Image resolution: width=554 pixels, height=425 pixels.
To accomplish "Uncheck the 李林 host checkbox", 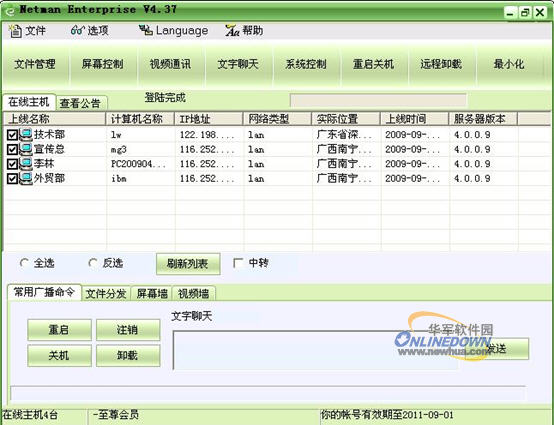I will pyautogui.click(x=12, y=164).
